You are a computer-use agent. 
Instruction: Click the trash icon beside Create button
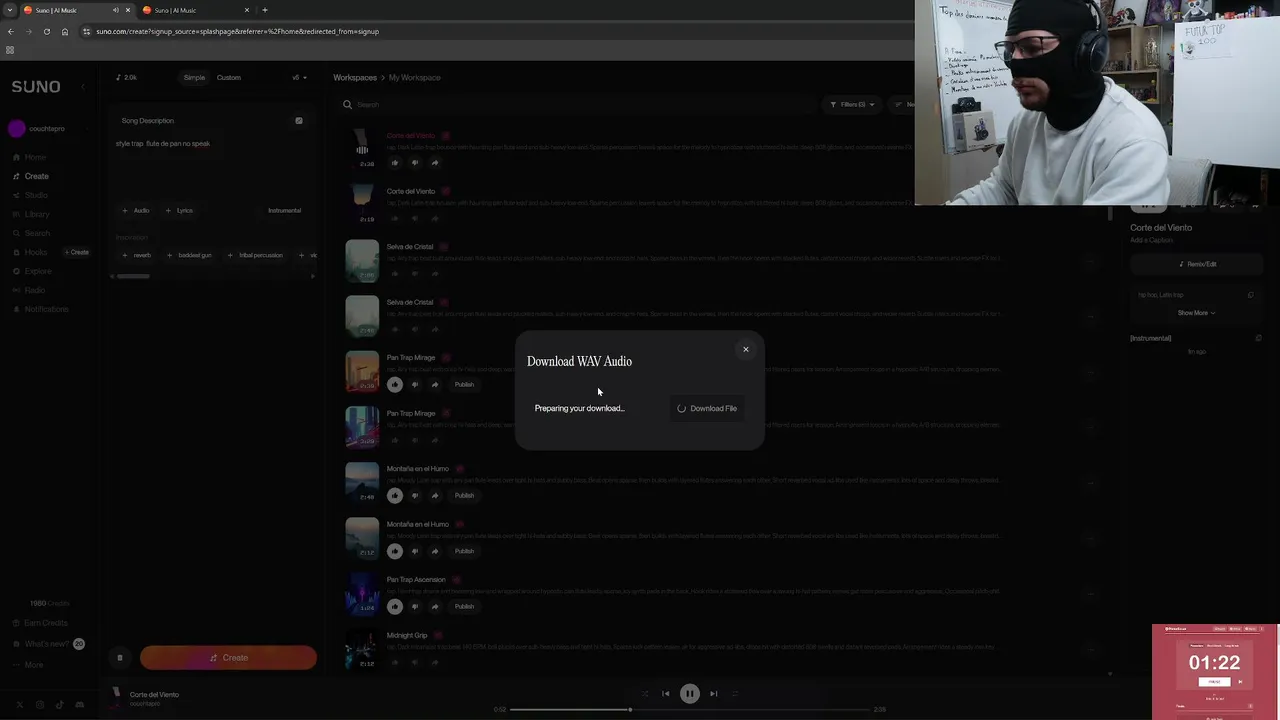pyautogui.click(x=120, y=657)
